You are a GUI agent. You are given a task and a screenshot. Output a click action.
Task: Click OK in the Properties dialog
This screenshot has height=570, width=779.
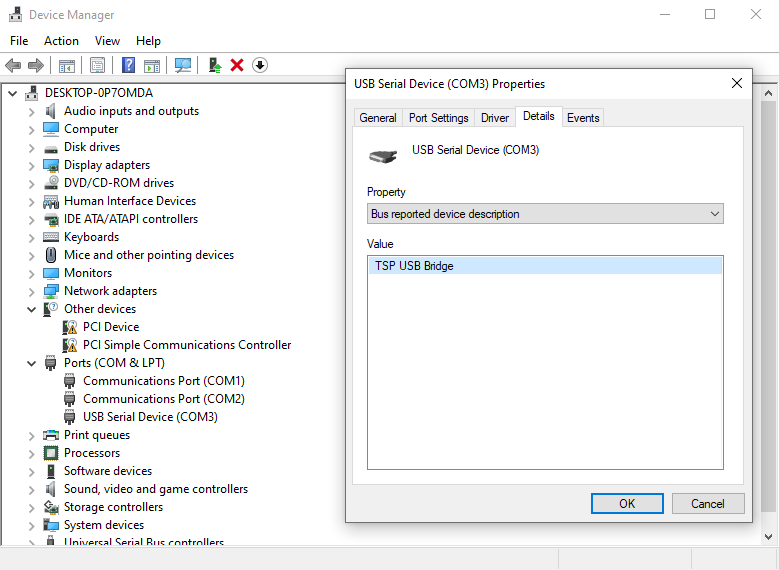627,503
